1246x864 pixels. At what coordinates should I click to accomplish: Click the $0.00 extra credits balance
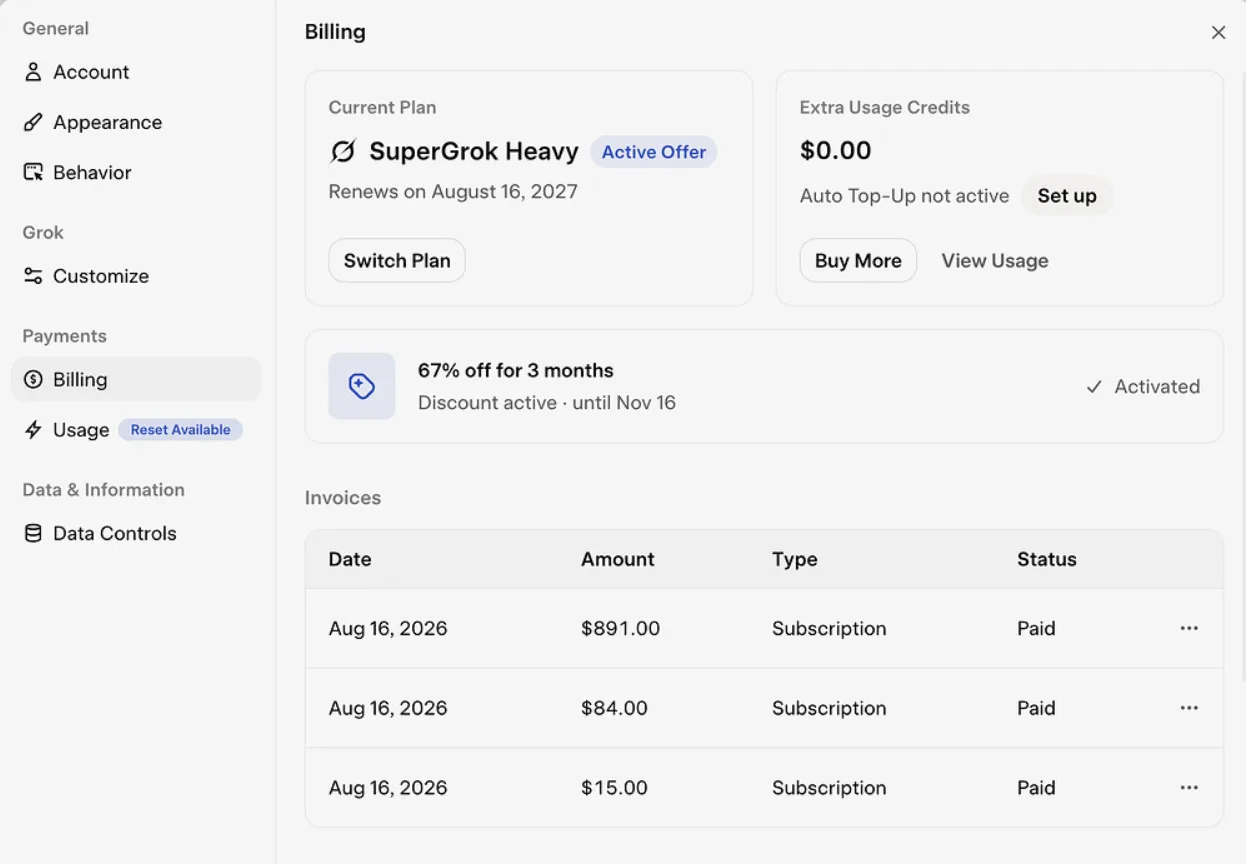click(x=836, y=151)
